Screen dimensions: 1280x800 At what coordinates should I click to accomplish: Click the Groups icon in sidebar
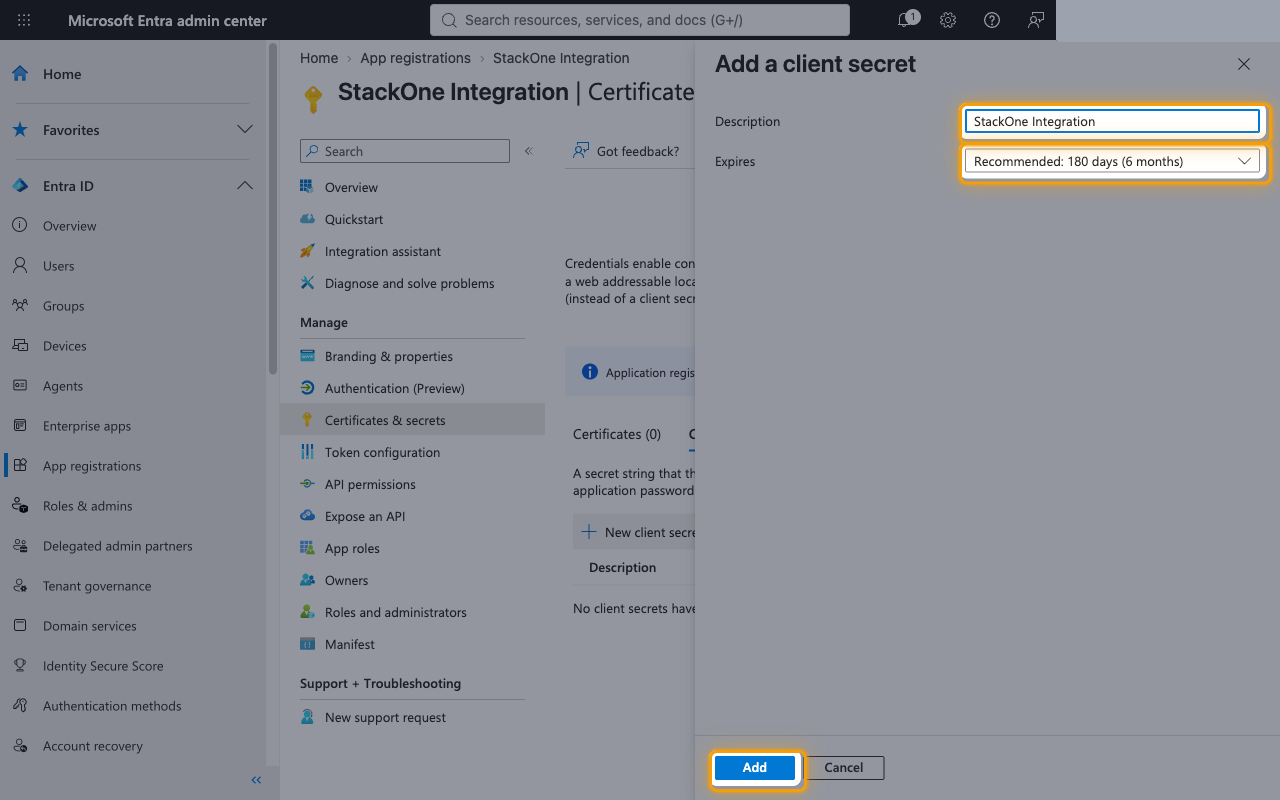click(20, 306)
